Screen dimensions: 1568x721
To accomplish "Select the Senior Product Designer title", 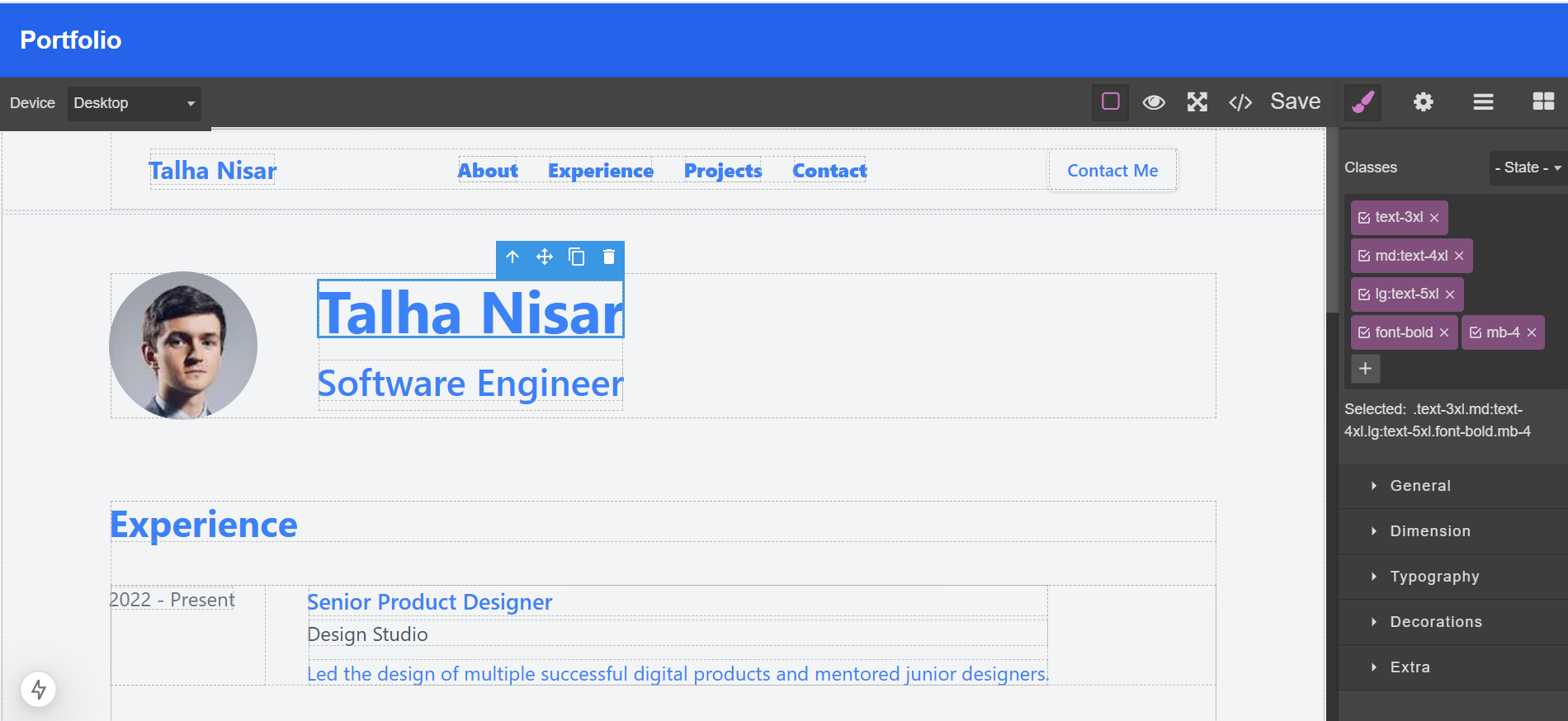I will coord(430,602).
